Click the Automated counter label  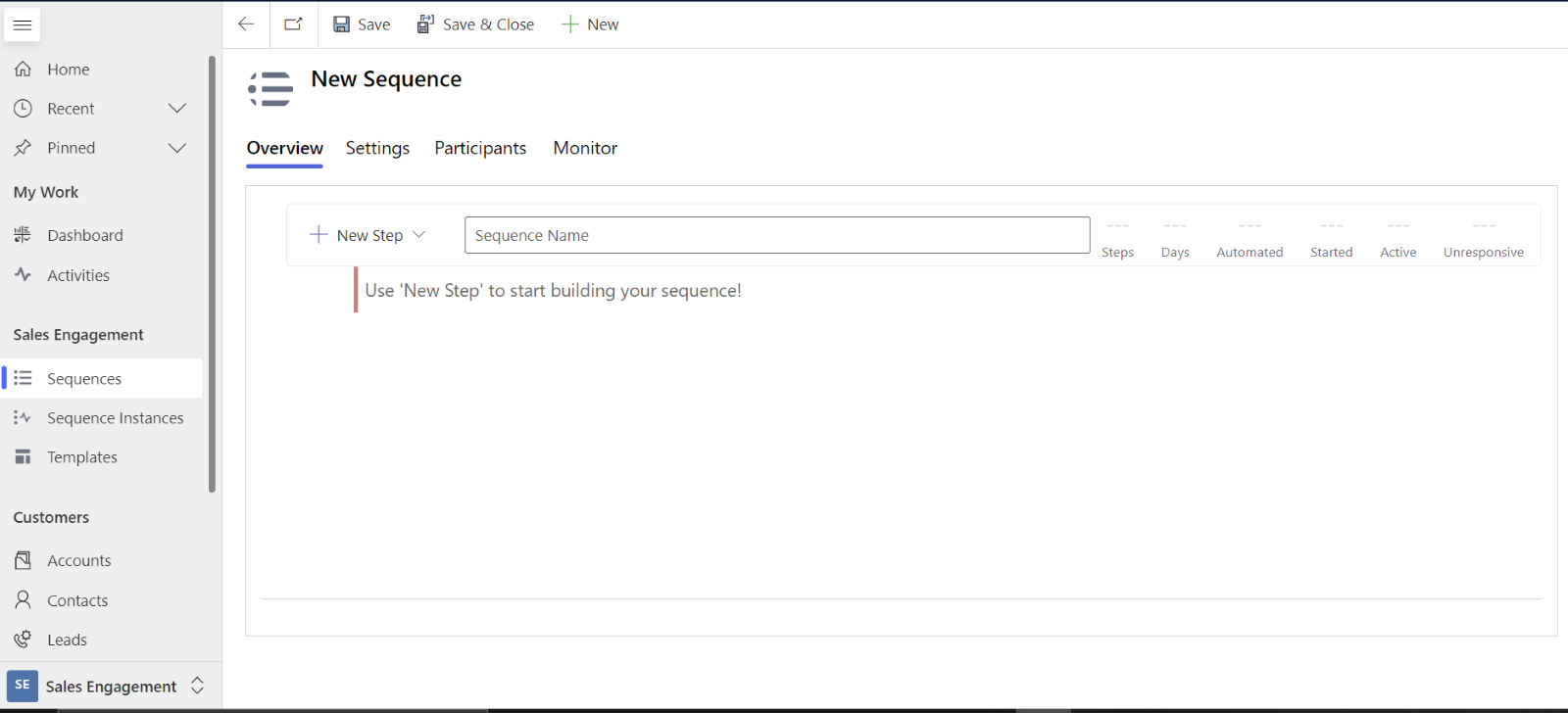click(x=1249, y=252)
